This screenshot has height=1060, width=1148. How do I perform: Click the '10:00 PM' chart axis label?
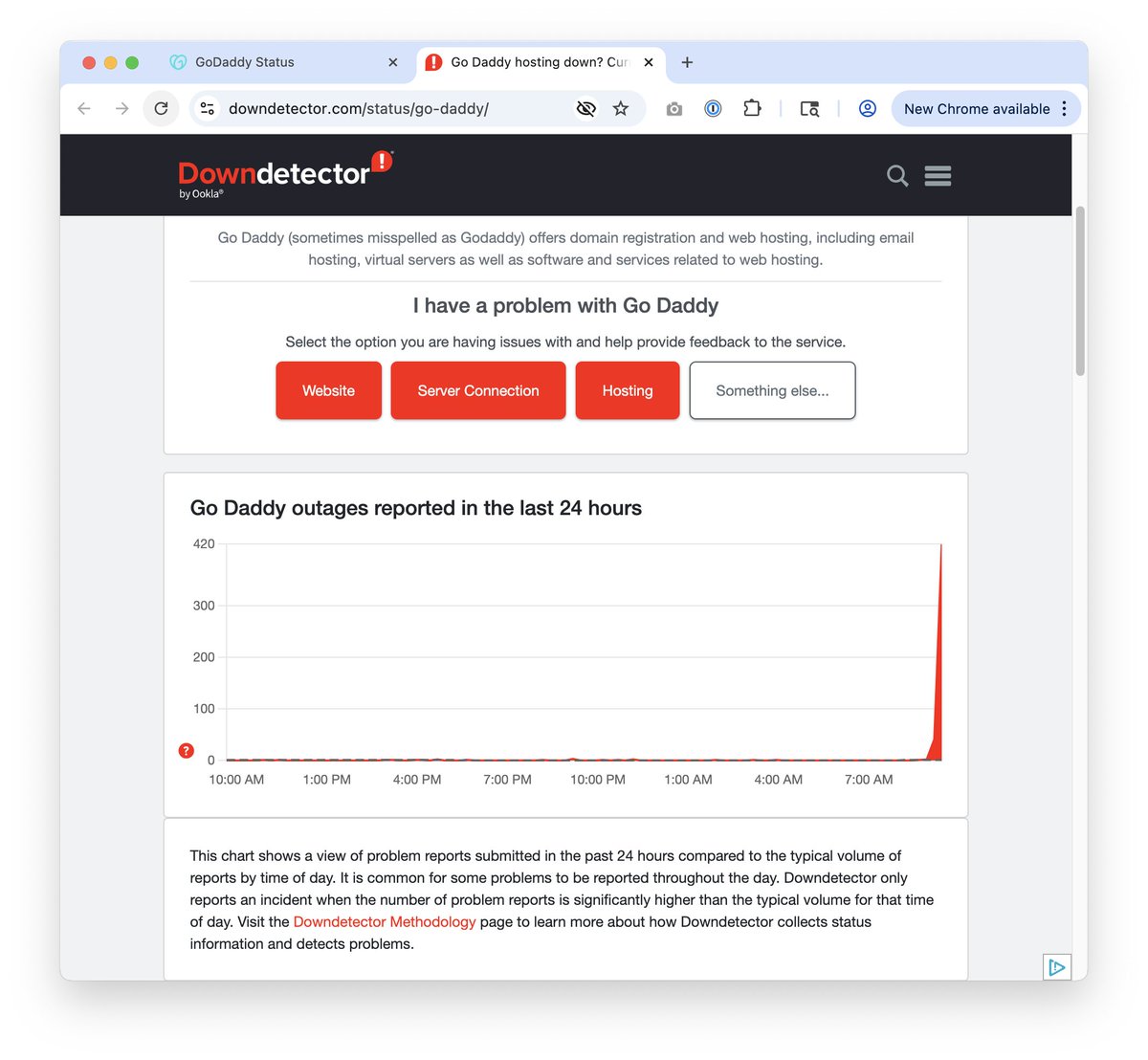[x=598, y=780]
